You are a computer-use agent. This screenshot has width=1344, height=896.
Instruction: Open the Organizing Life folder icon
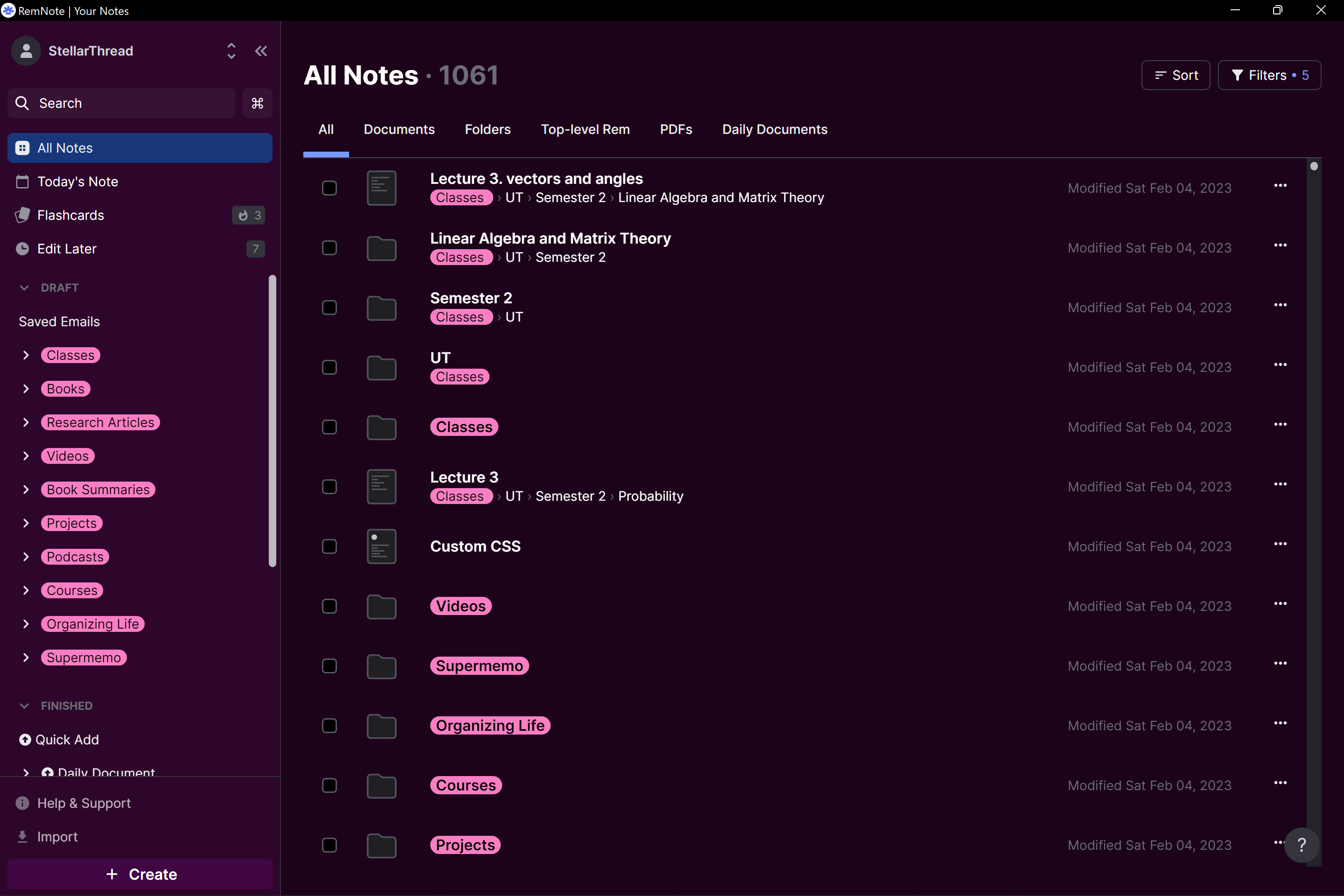point(382,726)
